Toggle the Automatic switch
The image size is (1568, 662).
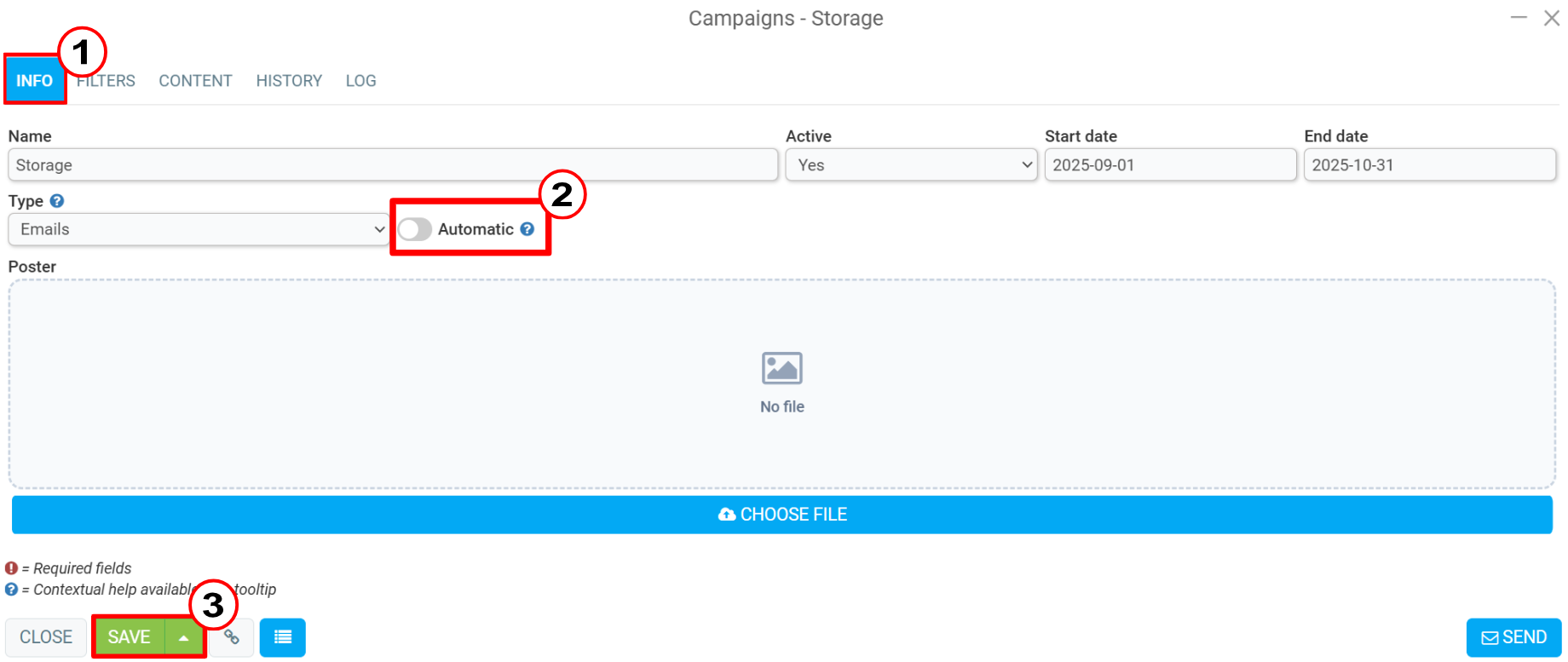tap(415, 229)
